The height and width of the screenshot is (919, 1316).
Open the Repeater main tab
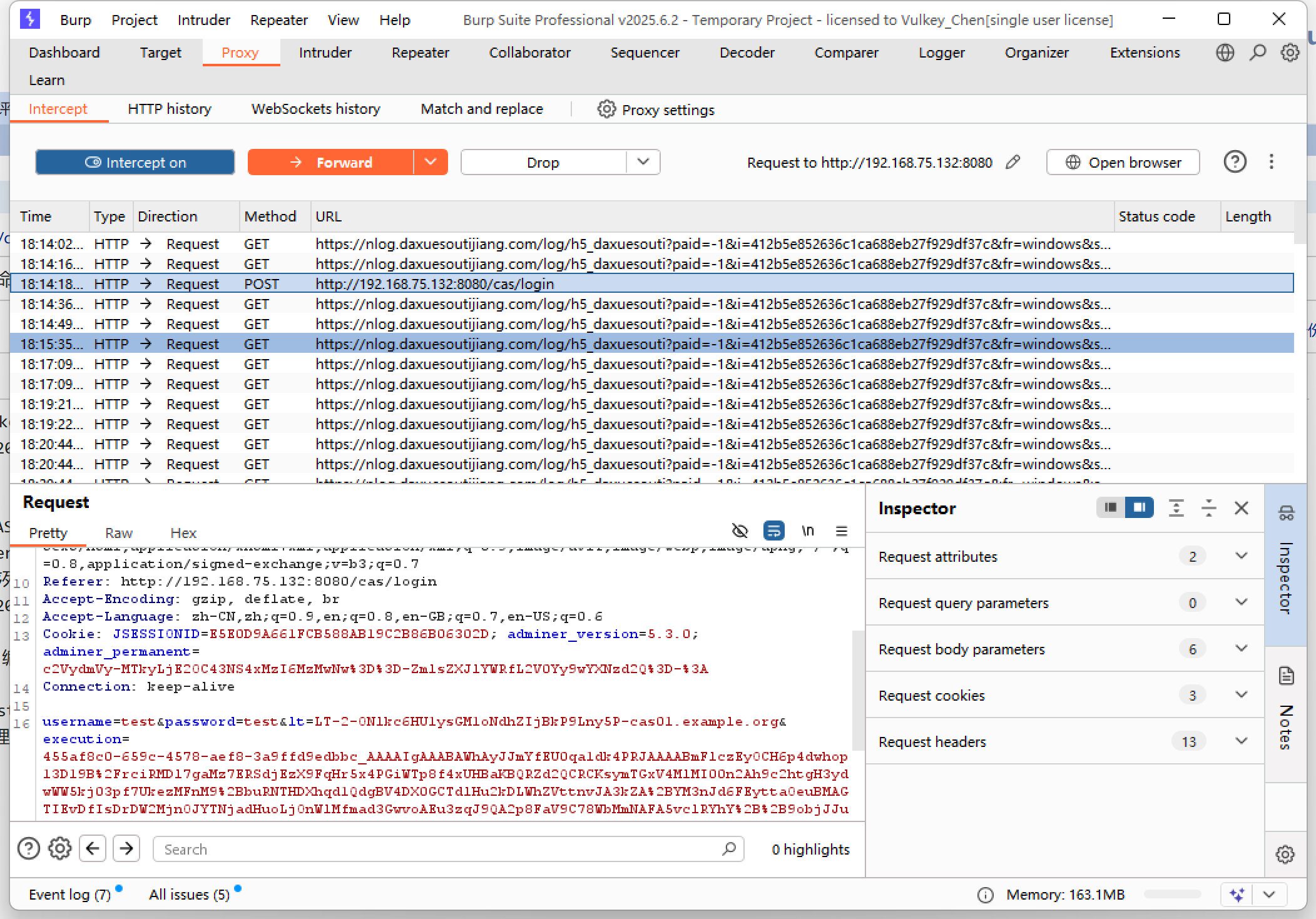pos(420,53)
